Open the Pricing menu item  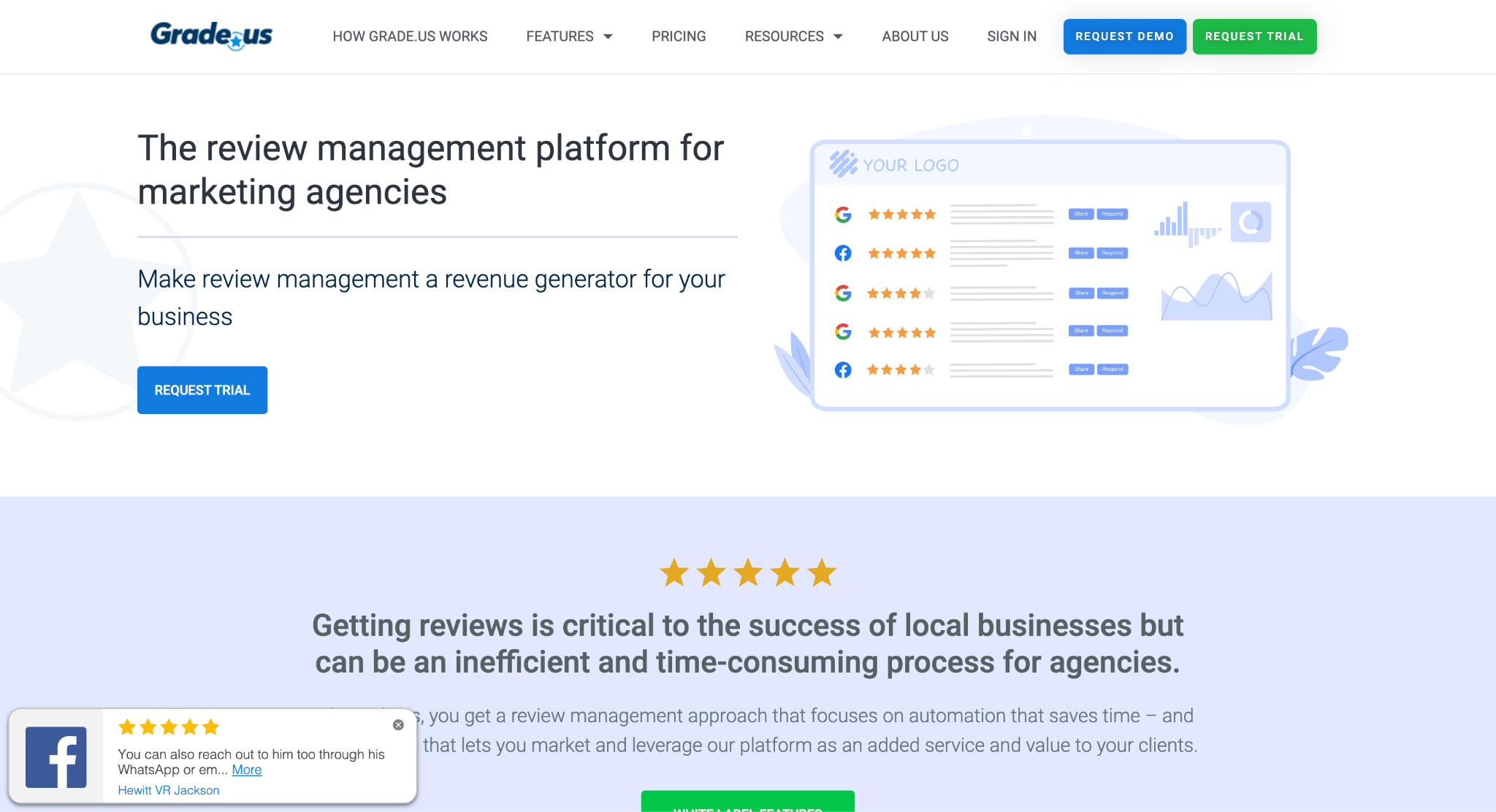click(679, 37)
